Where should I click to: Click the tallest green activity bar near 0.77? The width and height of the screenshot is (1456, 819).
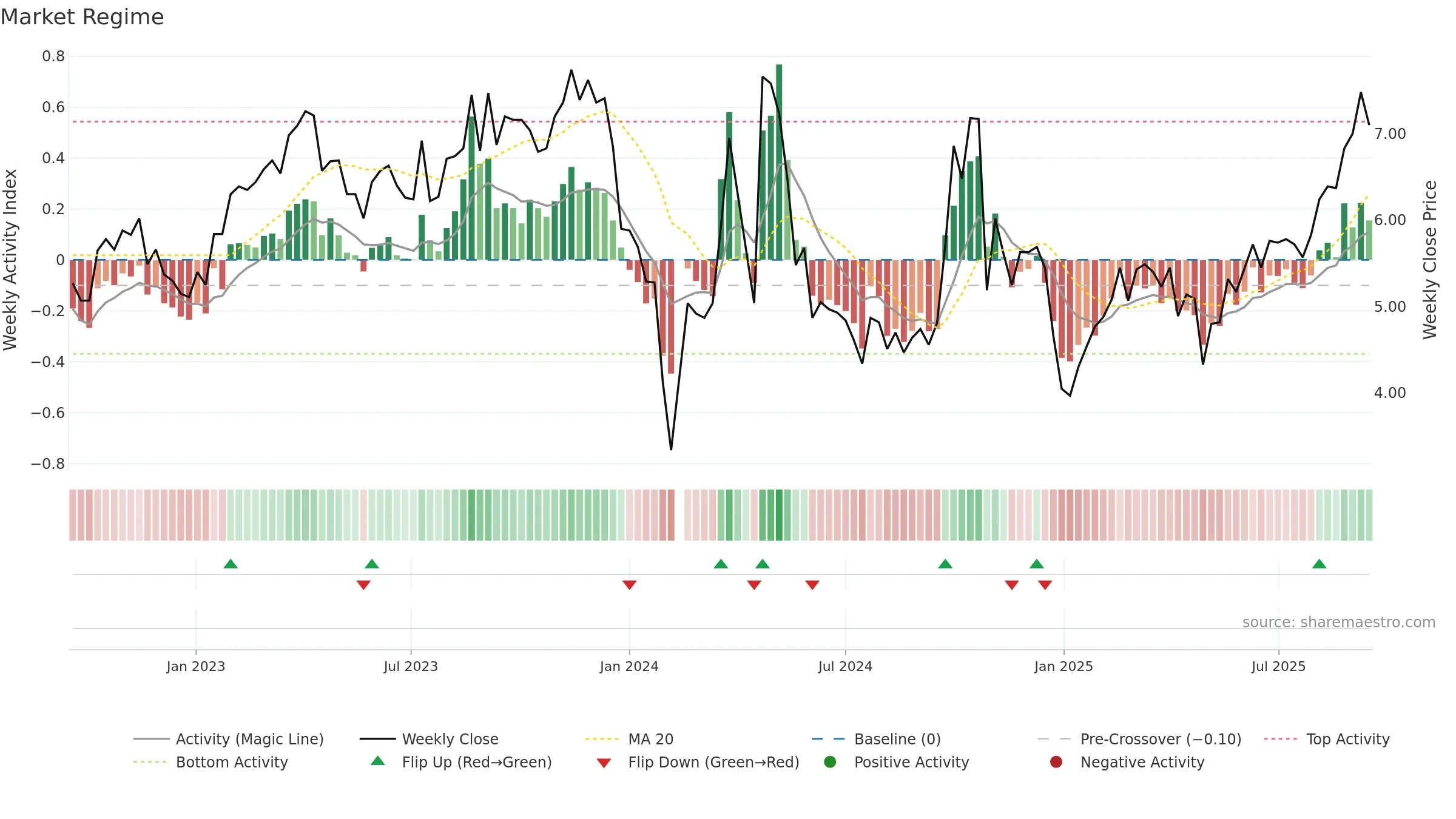[x=779, y=162]
